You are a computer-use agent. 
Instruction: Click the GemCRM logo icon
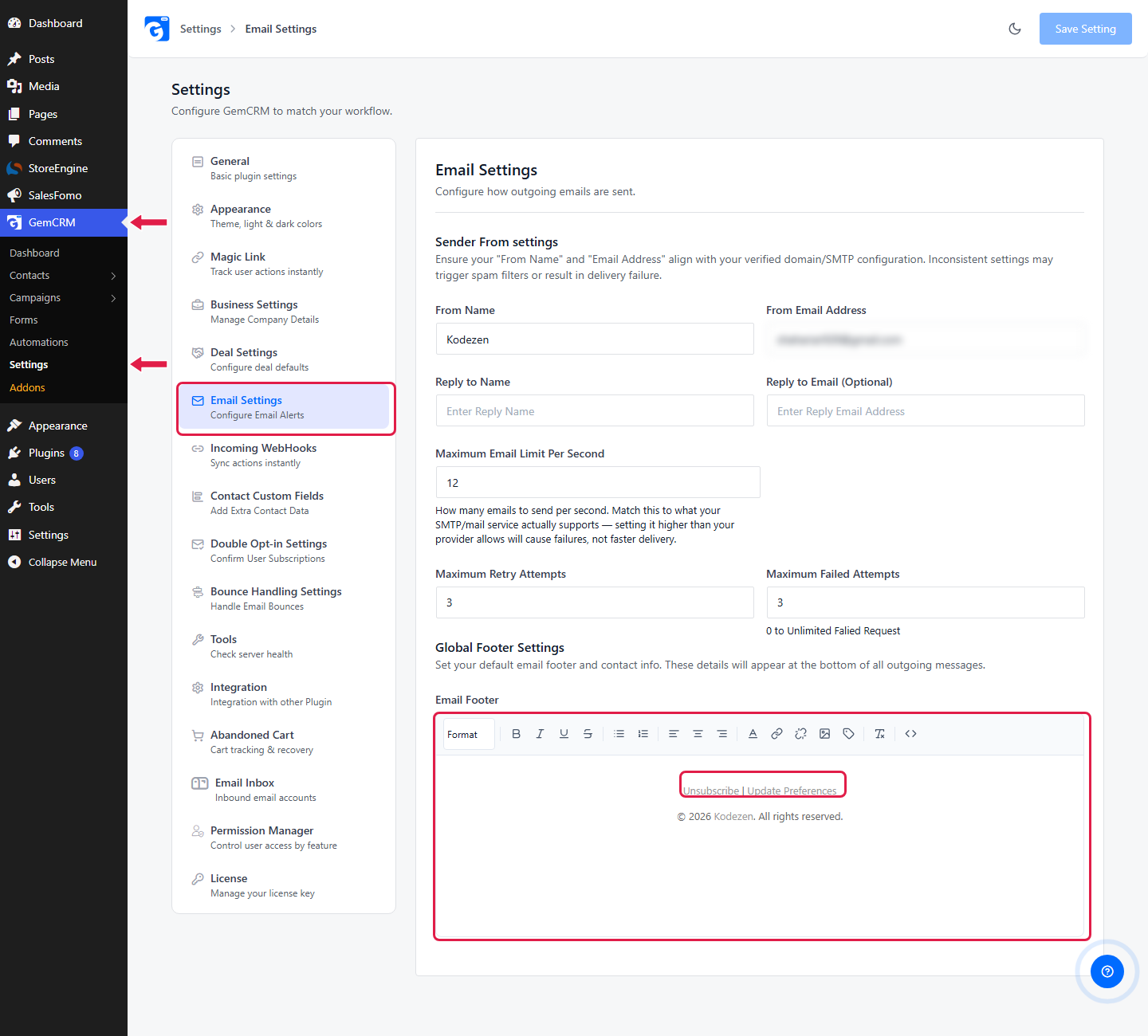click(157, 29)
